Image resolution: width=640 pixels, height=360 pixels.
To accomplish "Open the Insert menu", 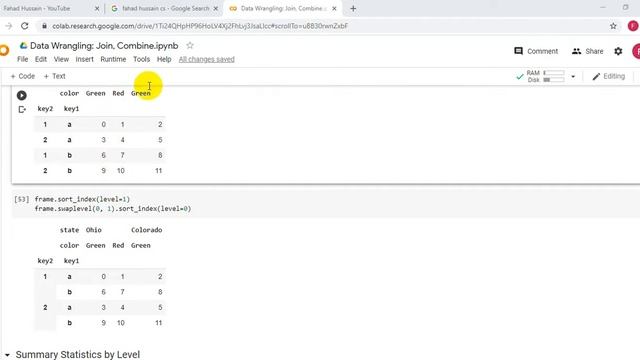I will tap(84, 59).
